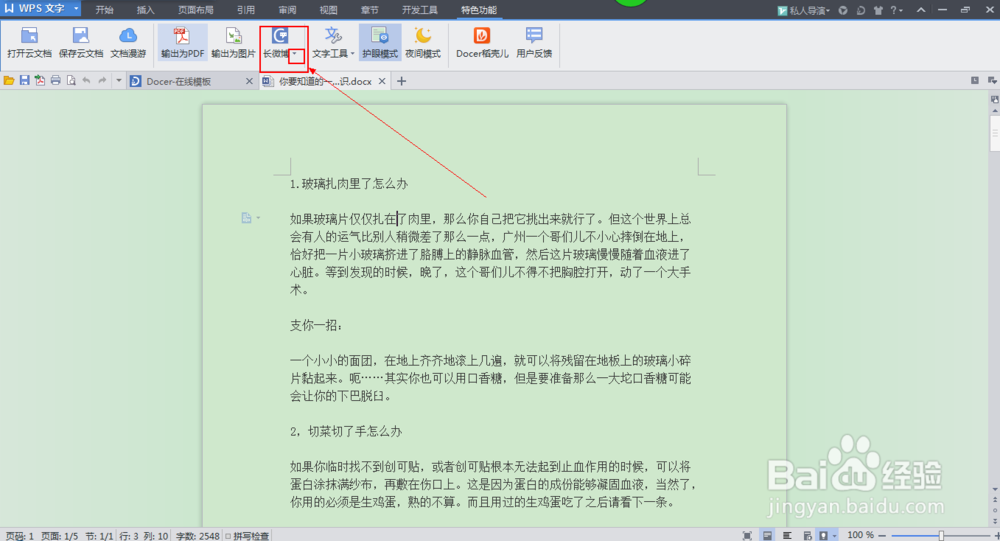1000x541 pixels.
Task: Click heading text 1.玻璃扎肉里了怎么办
Action: [349, 184]
